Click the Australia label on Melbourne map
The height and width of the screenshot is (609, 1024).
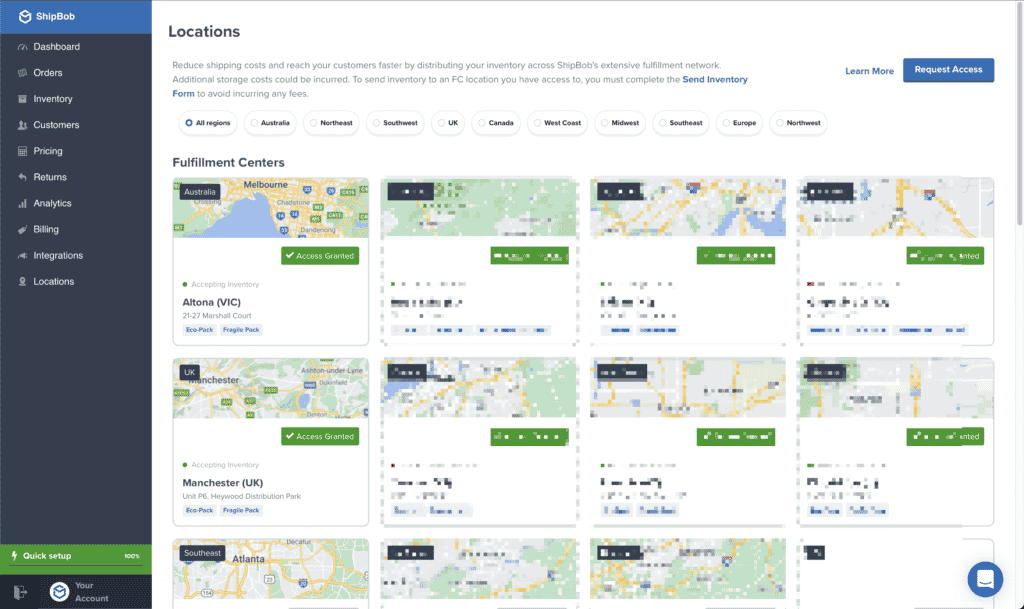click(200, 192)
